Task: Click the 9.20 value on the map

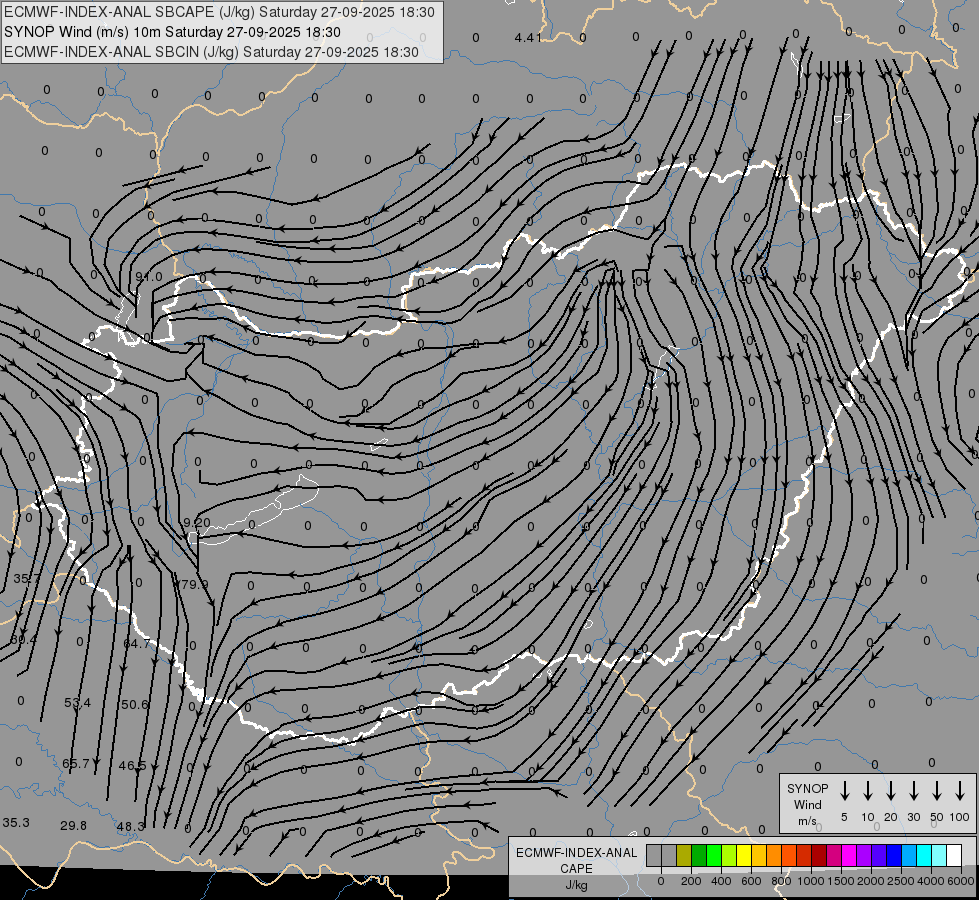Action: pyautogui.click(x=197, y=522)
